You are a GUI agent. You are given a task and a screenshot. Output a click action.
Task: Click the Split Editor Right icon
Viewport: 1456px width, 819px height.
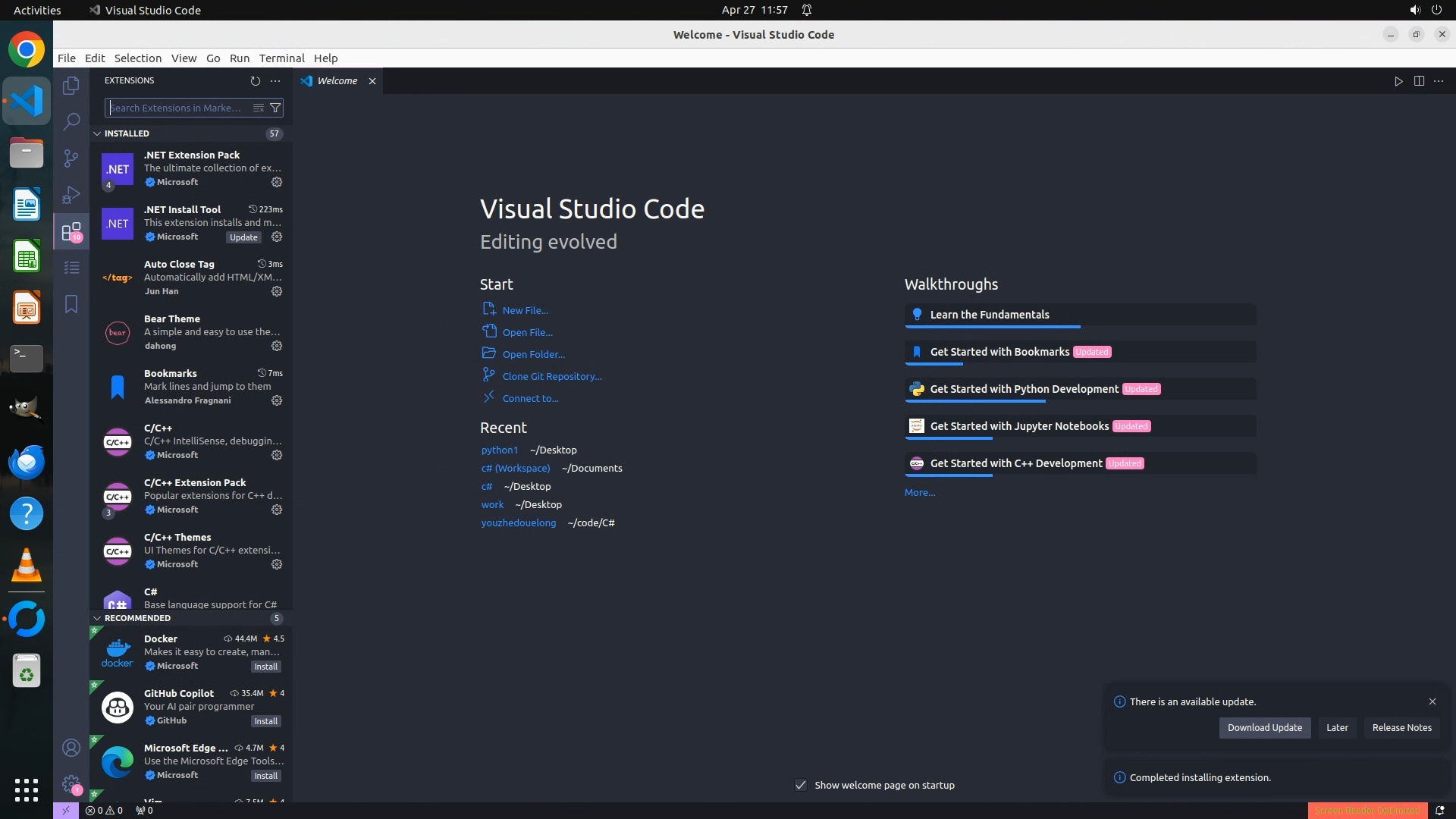pos(1419,81)
